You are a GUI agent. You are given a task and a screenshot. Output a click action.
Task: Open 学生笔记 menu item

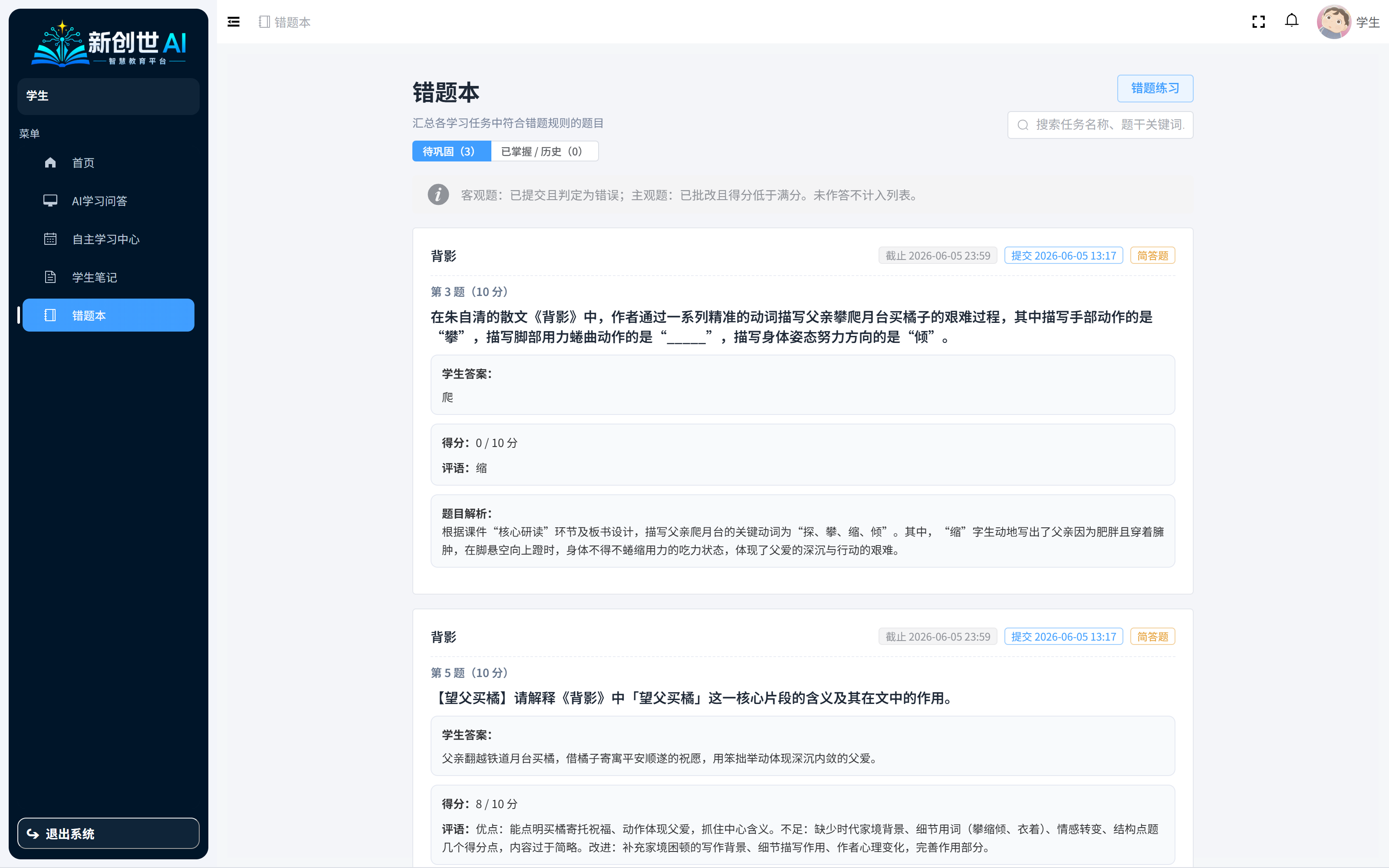108,277
